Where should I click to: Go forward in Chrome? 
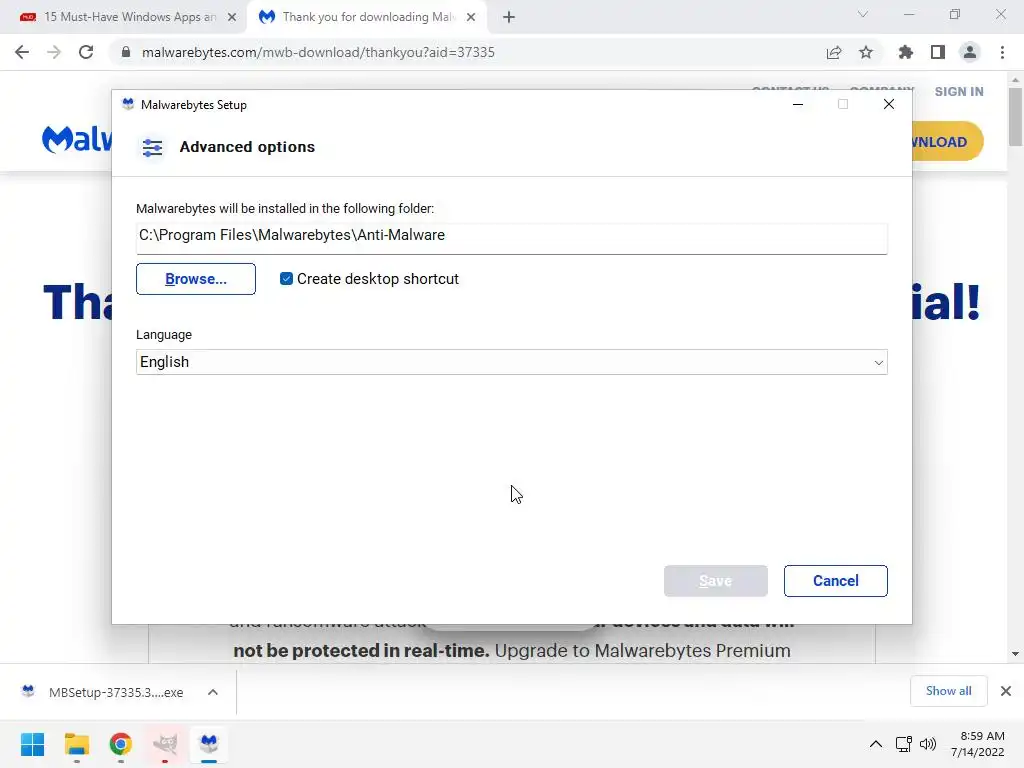pos(54,52)
